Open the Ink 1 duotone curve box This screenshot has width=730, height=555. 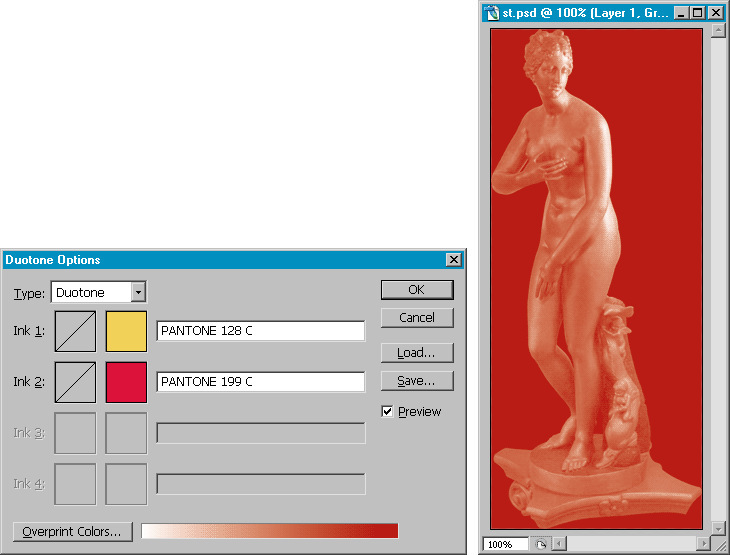click(x=75, y=332)
